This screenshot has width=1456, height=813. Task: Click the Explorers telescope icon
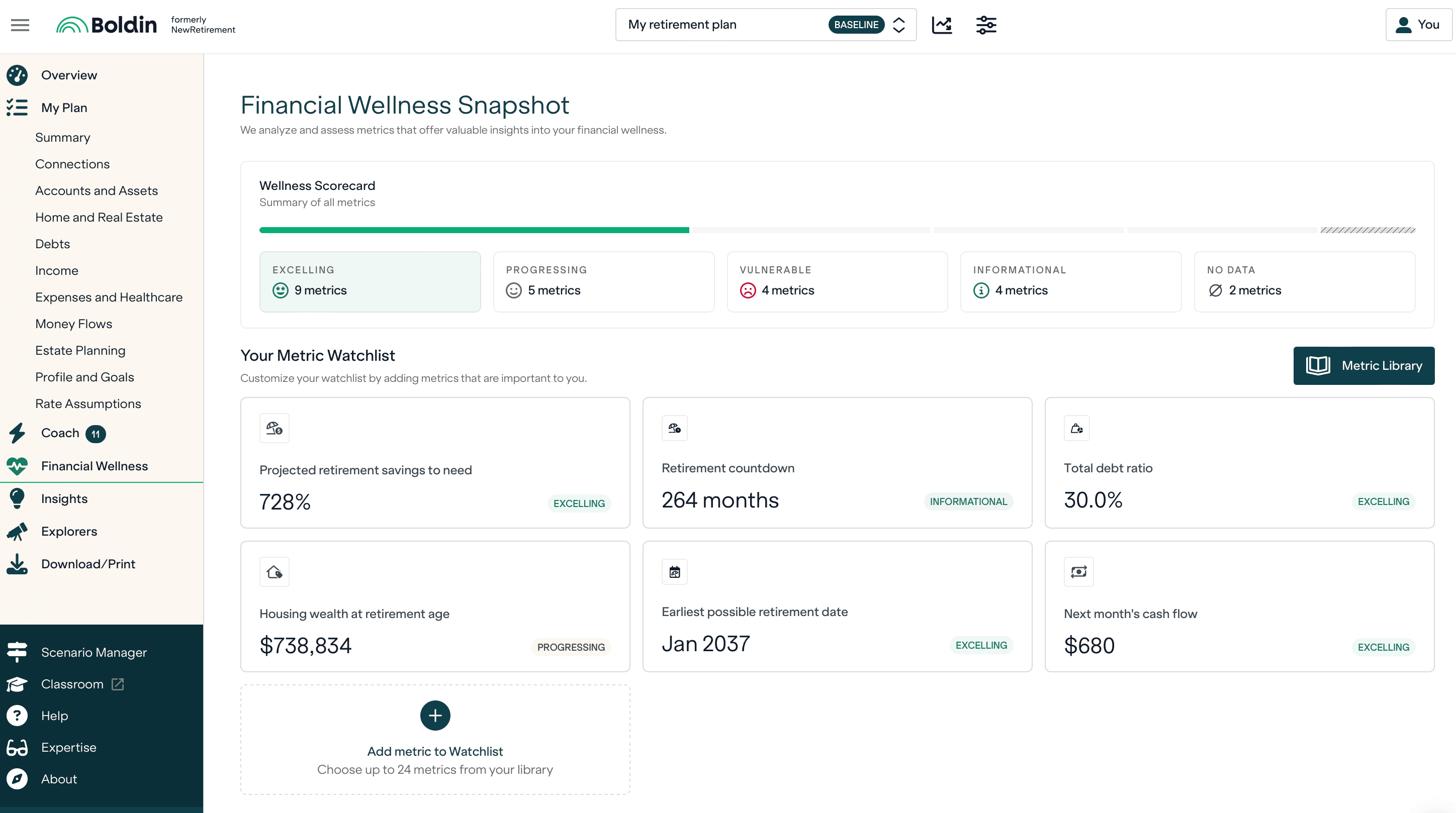point(17,531)
